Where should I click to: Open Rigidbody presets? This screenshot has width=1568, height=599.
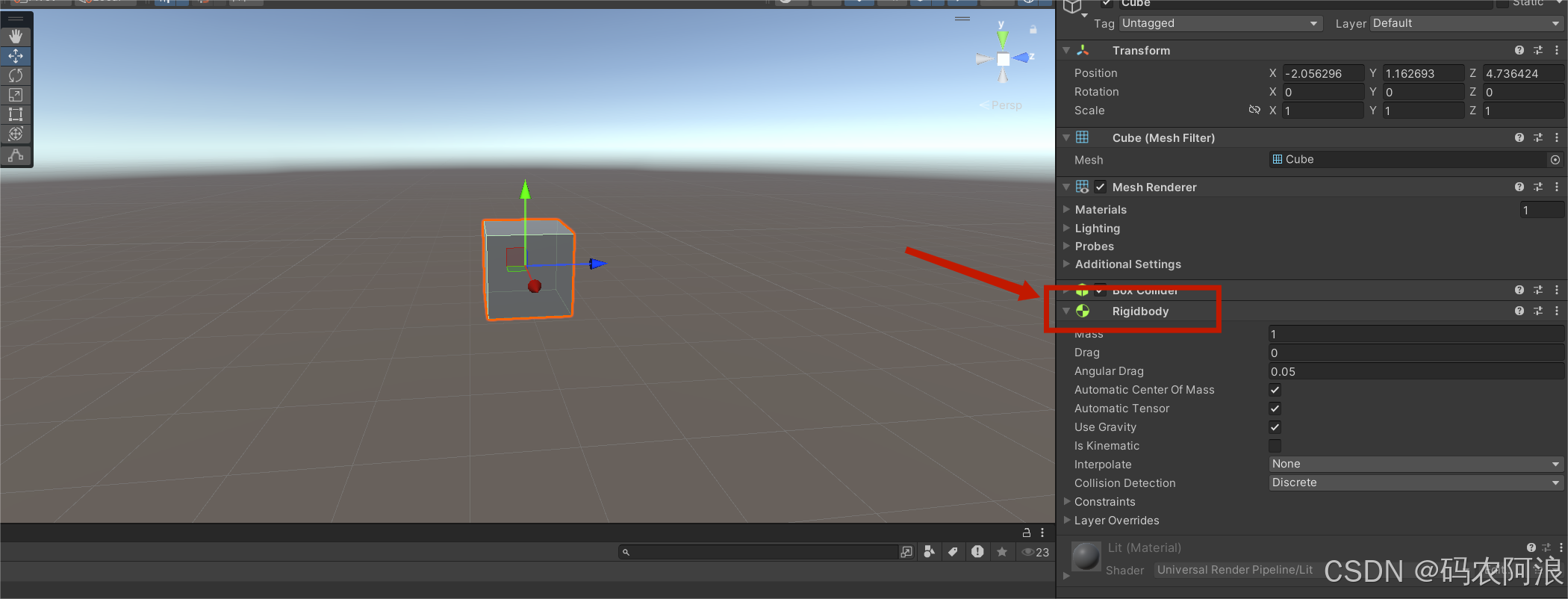(x=1538, y=311)
